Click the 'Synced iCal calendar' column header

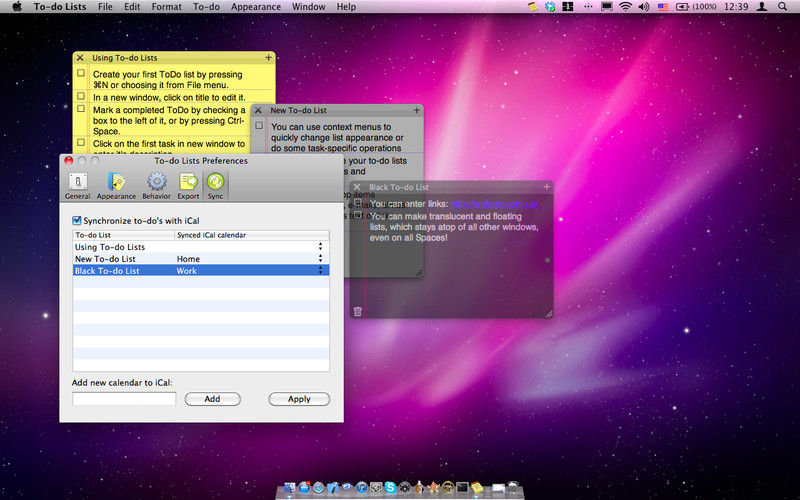point(252,235)
